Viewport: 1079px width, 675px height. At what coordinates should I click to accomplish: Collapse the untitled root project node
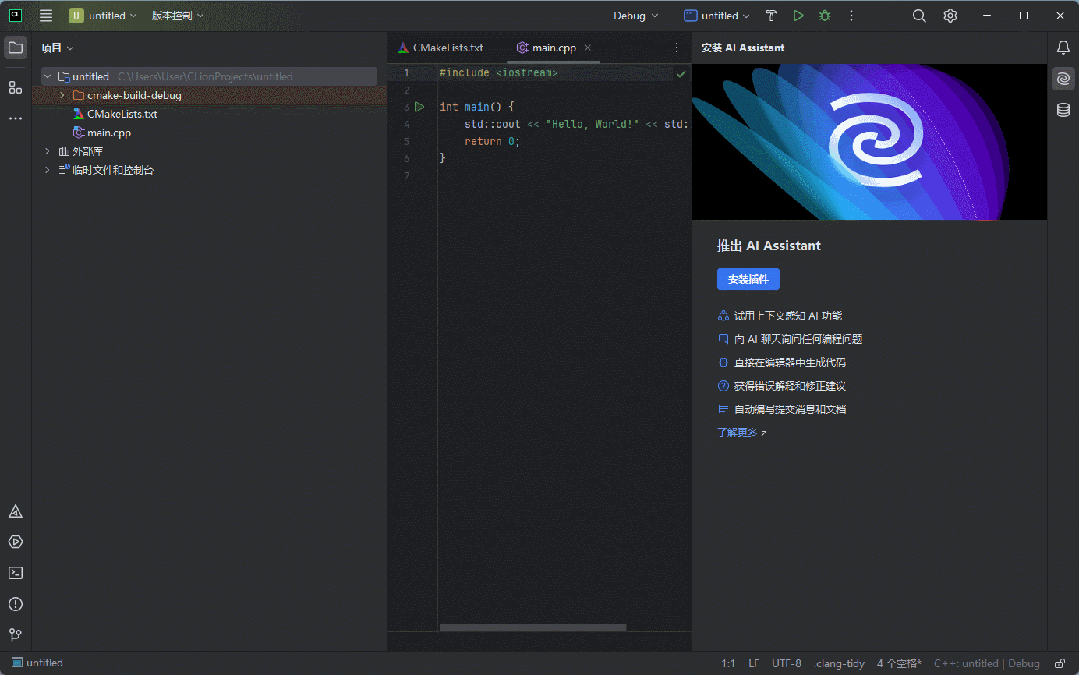coord(47,76)
